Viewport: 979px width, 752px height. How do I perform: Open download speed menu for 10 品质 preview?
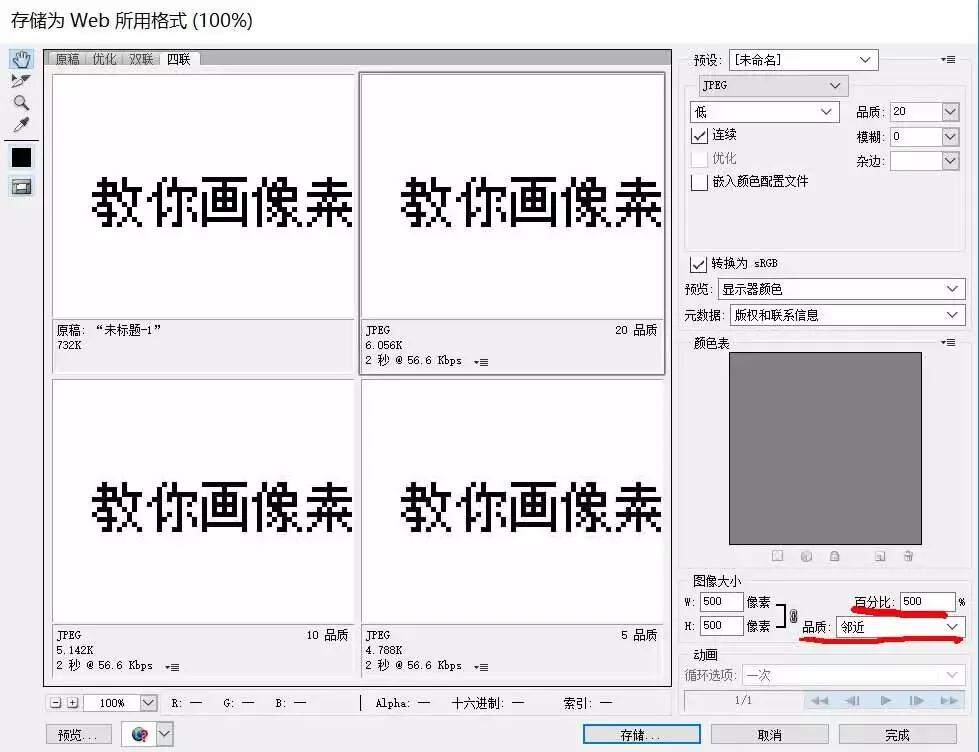(172, 667)
